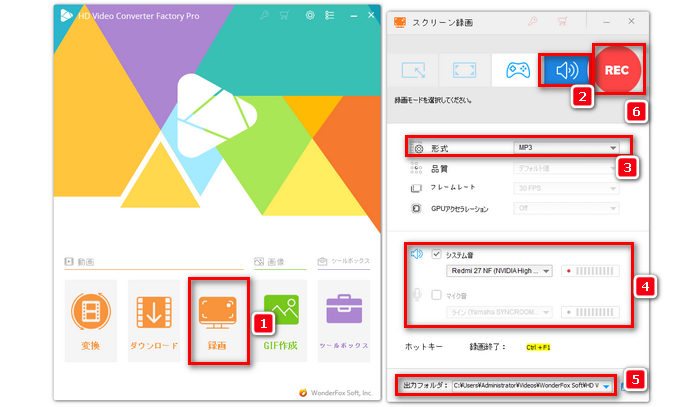Click the 録画終了 label

[x=487, y=347]
